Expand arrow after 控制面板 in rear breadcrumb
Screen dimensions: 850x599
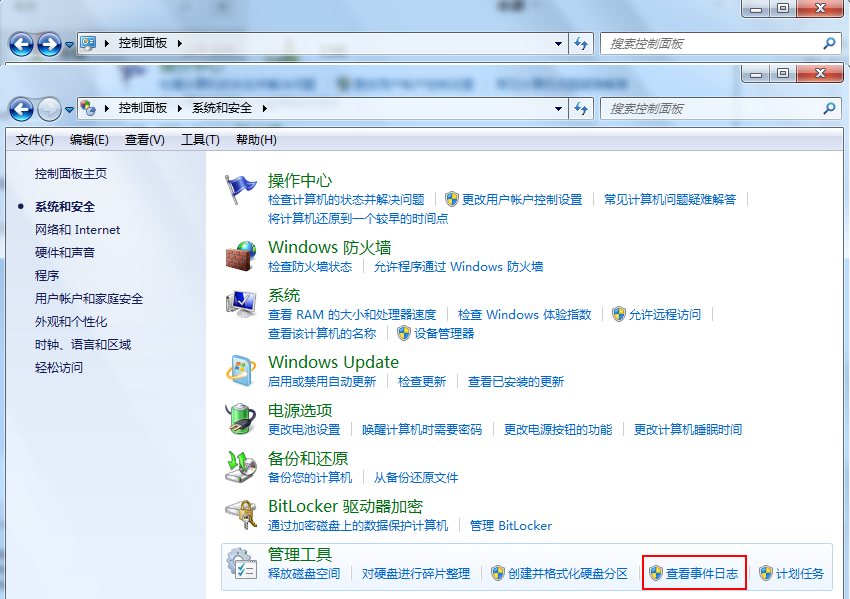[x=179, y=43]
